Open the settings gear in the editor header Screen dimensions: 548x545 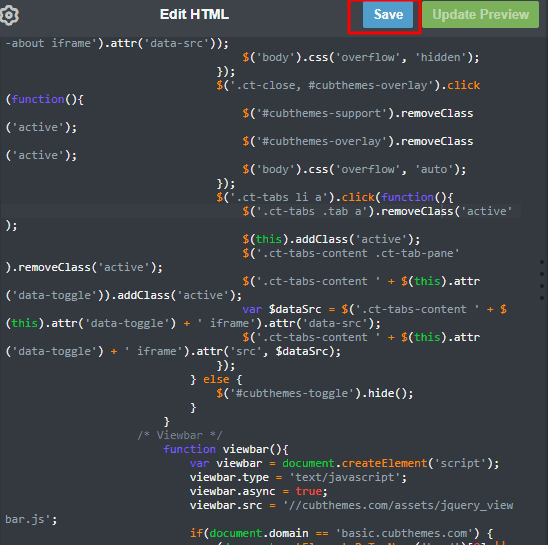pyautogui.click(x=9, y=15)
